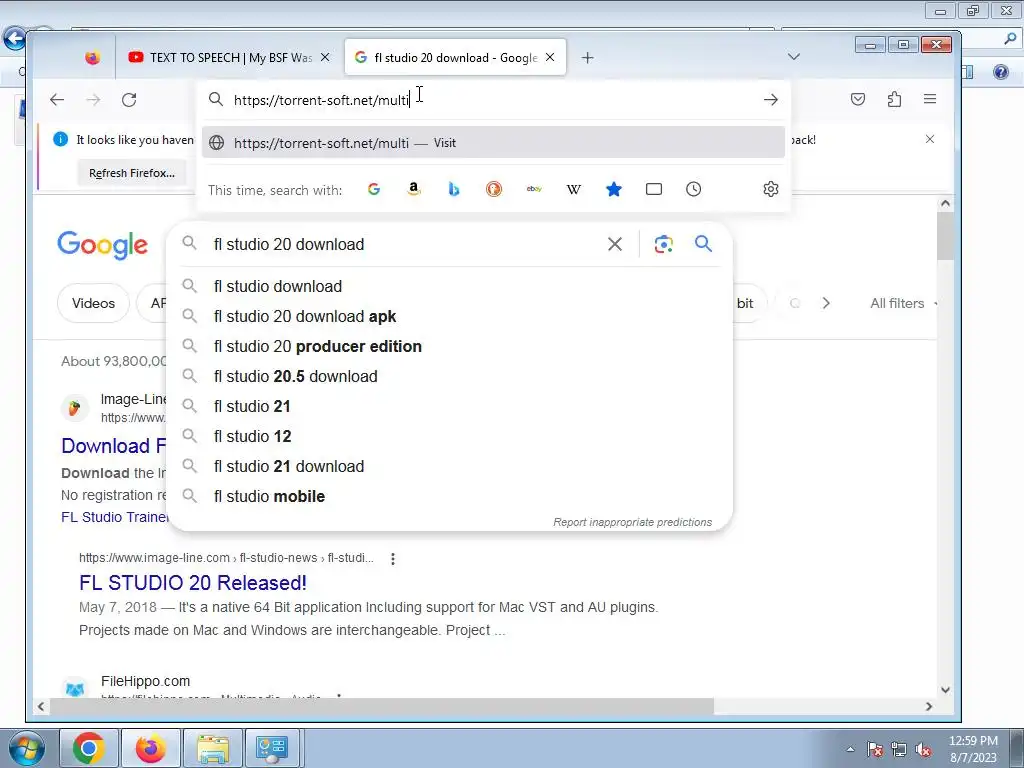Screen dimensions: 1024x768
Task: Reload the page with the refresh icon
Action: click(x=129, y=99)
